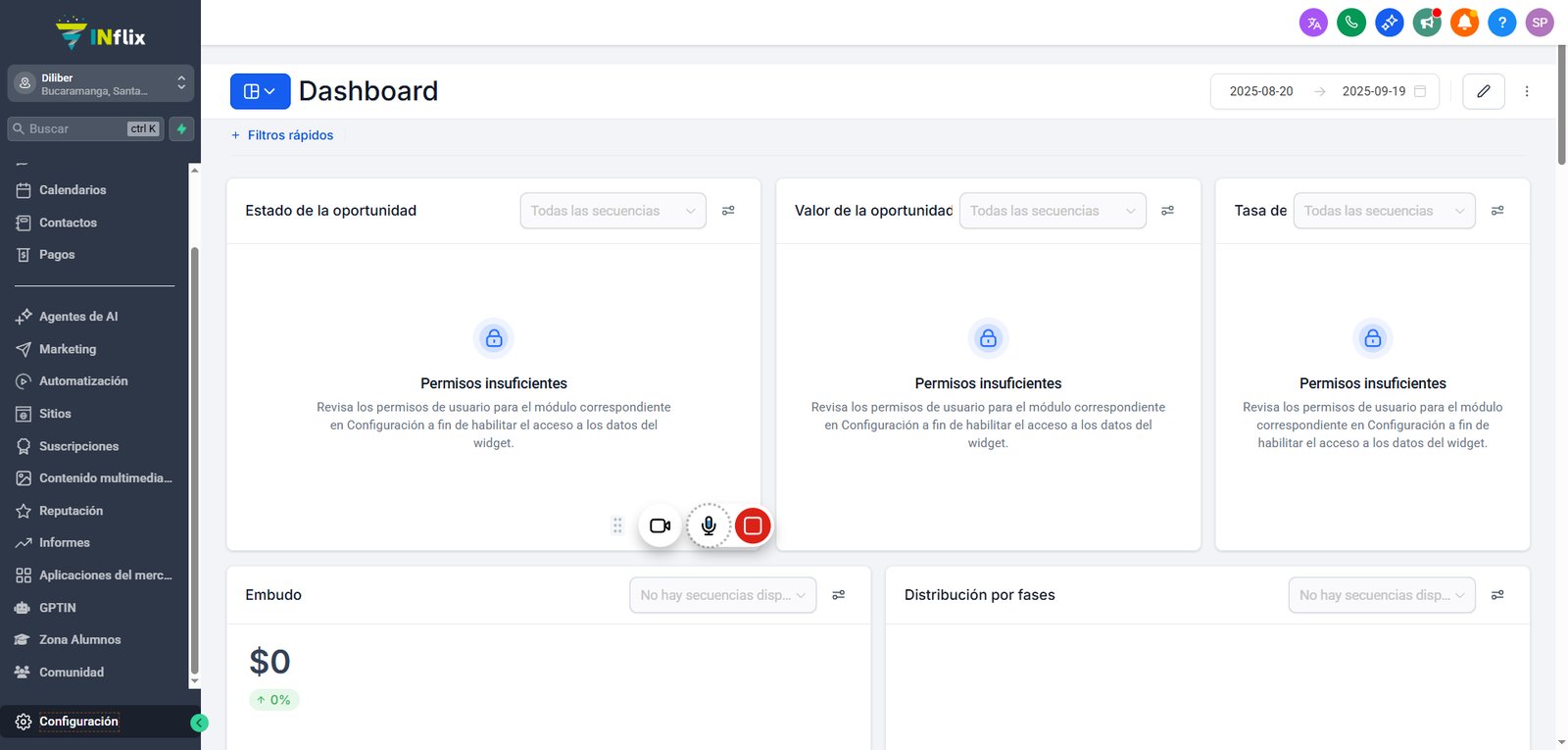Open the dashboard selector dropdown
This screenshot has width=1568, height=750.
click(x=261, y=91)
